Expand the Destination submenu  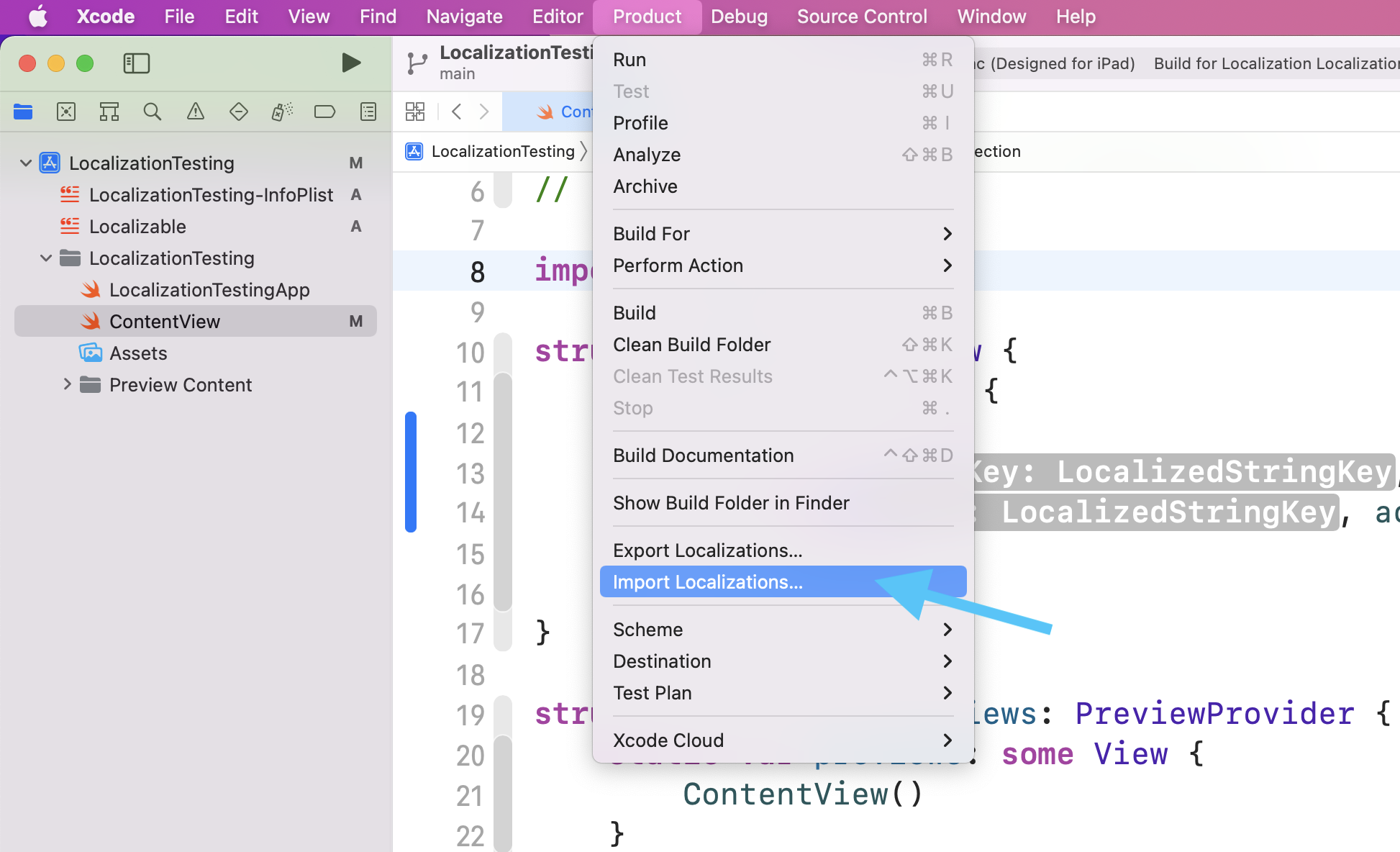pos(783,661)
